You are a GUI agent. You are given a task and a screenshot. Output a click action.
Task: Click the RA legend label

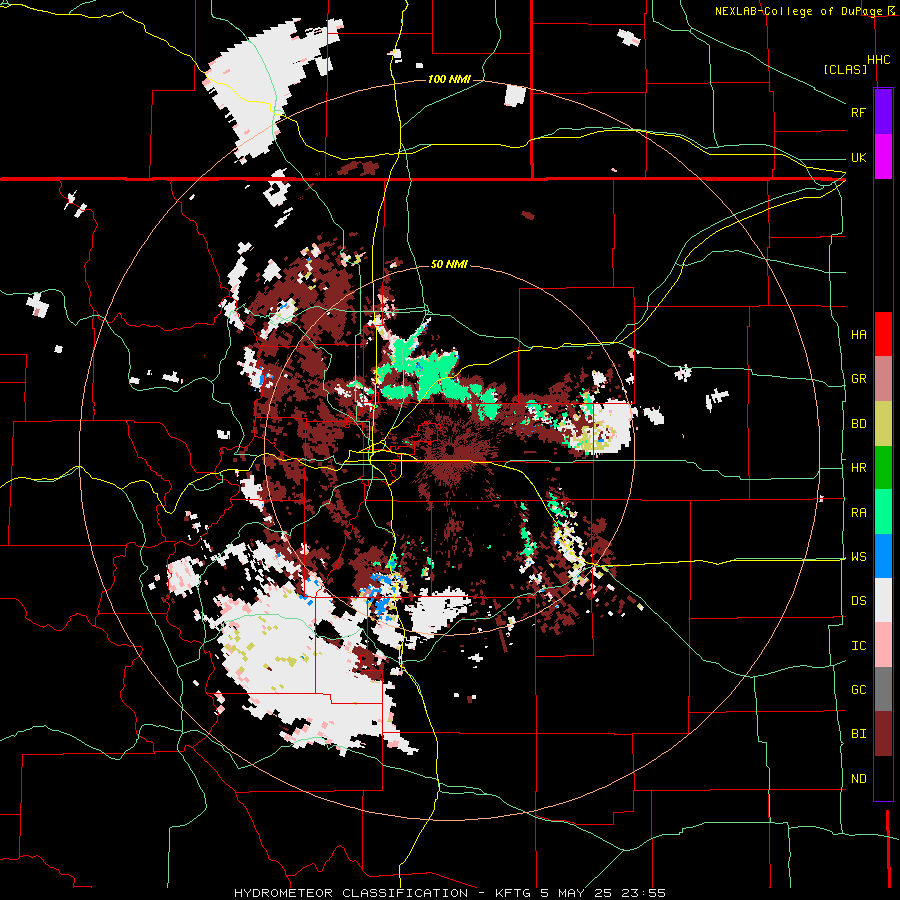(858, 512)
